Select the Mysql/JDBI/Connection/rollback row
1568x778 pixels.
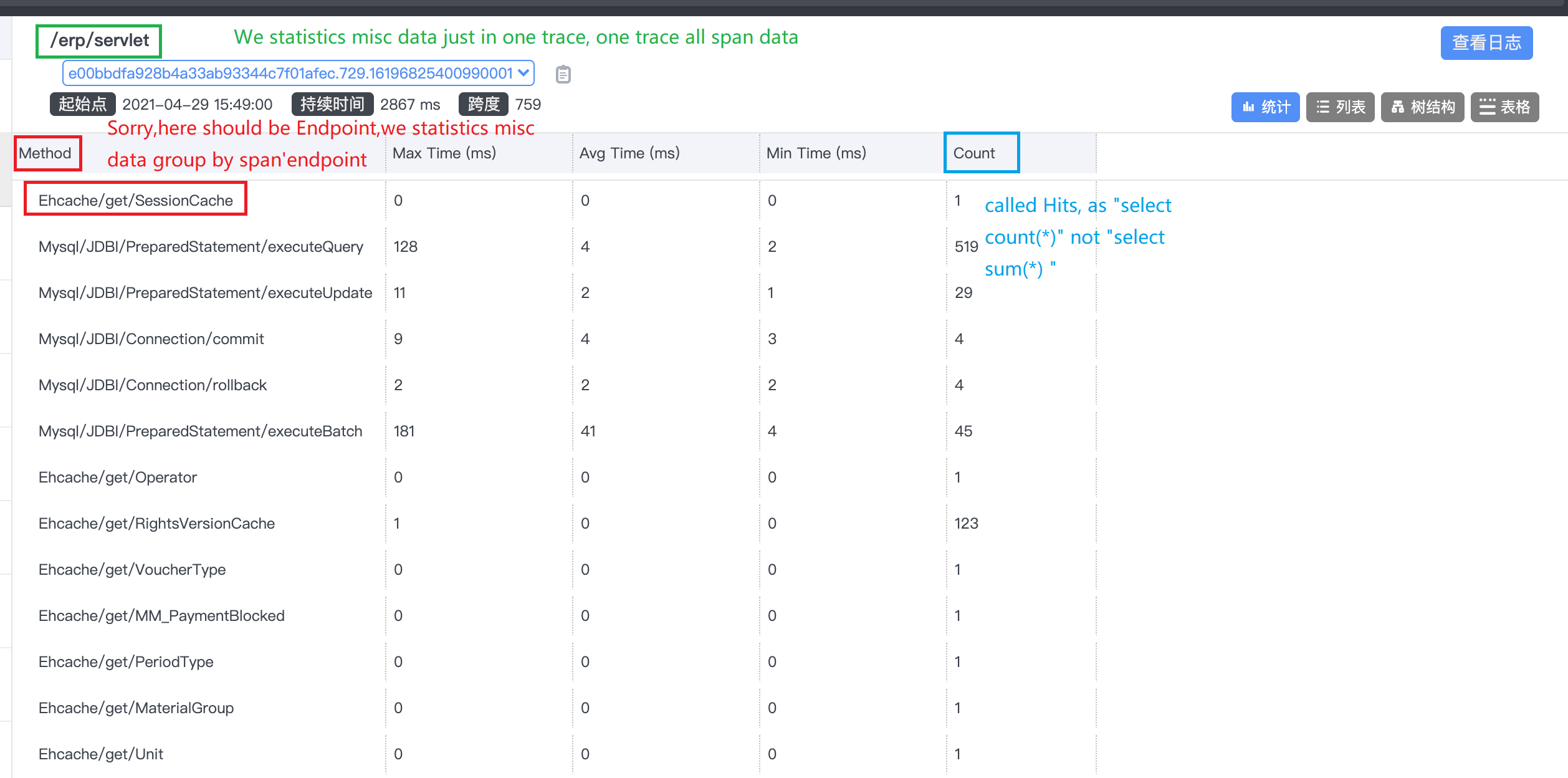coord(152,385)
